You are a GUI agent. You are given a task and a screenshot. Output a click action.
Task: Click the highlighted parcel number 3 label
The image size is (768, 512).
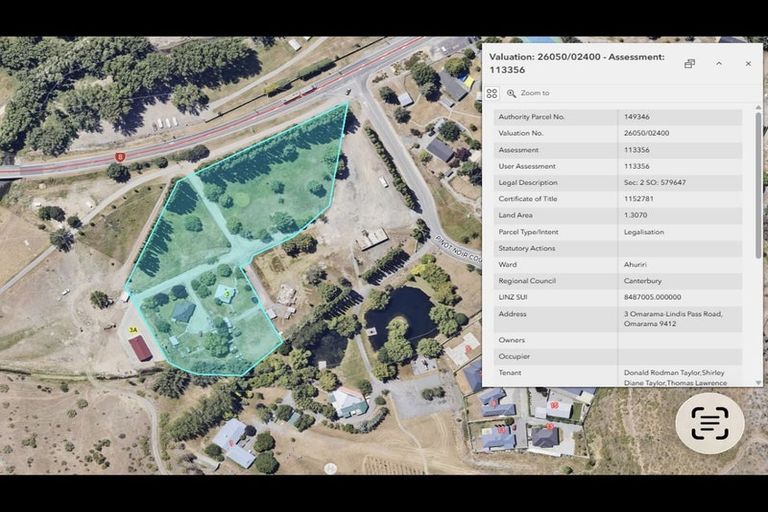click(x=227, y=293)
